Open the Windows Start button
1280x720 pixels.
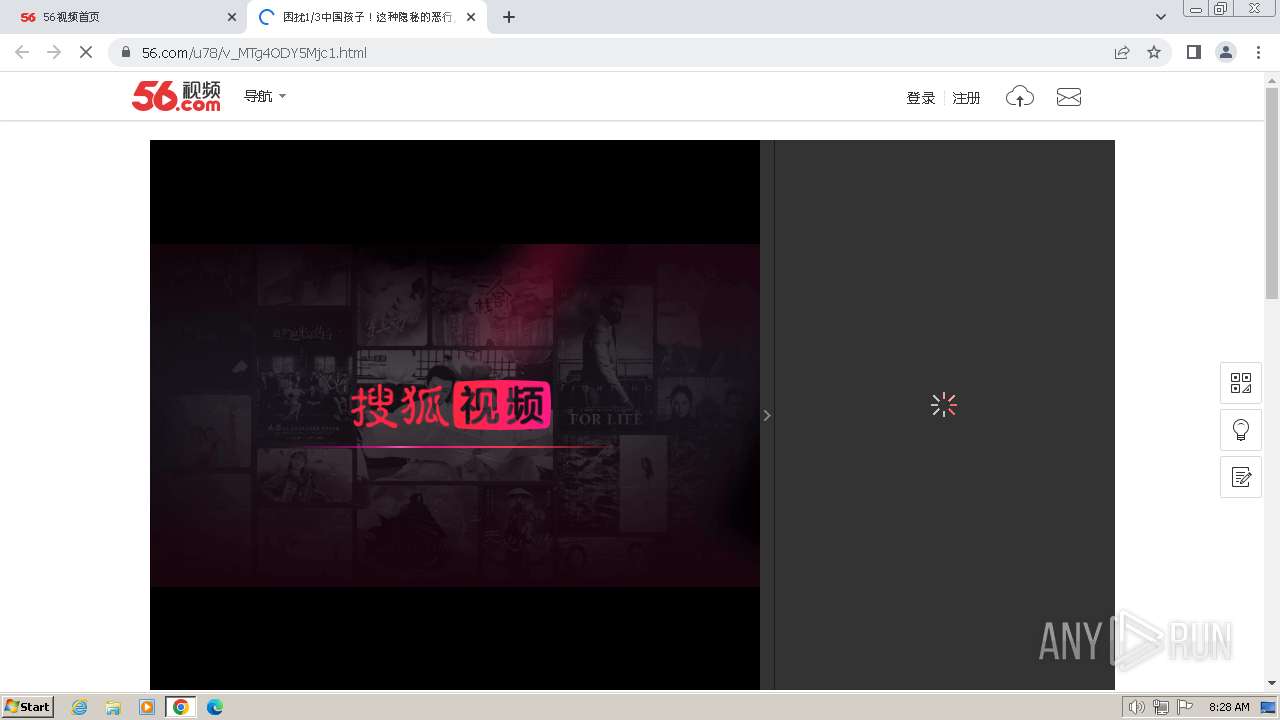pos(28,706)
